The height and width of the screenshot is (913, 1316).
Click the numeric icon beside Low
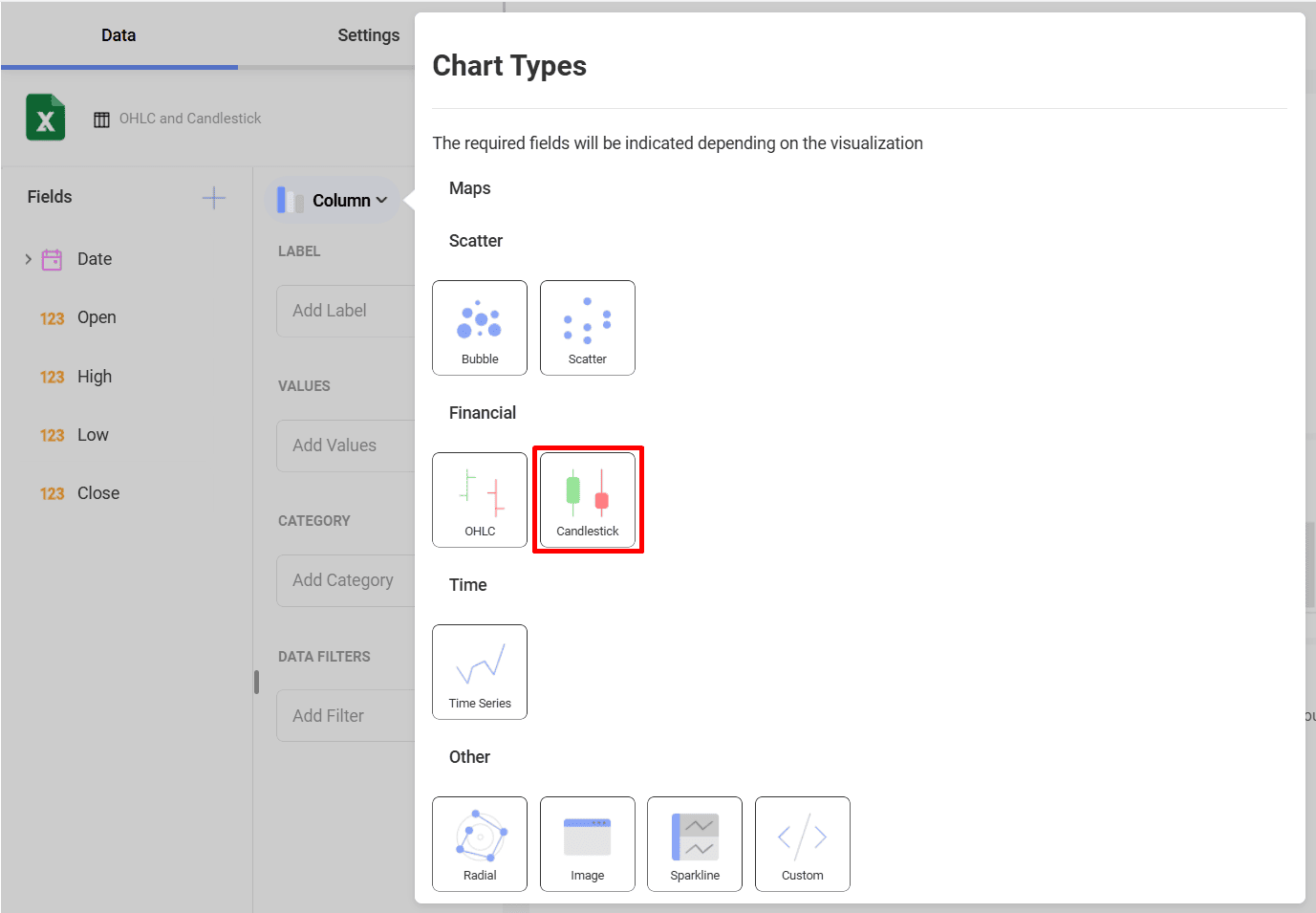[52, 436]
